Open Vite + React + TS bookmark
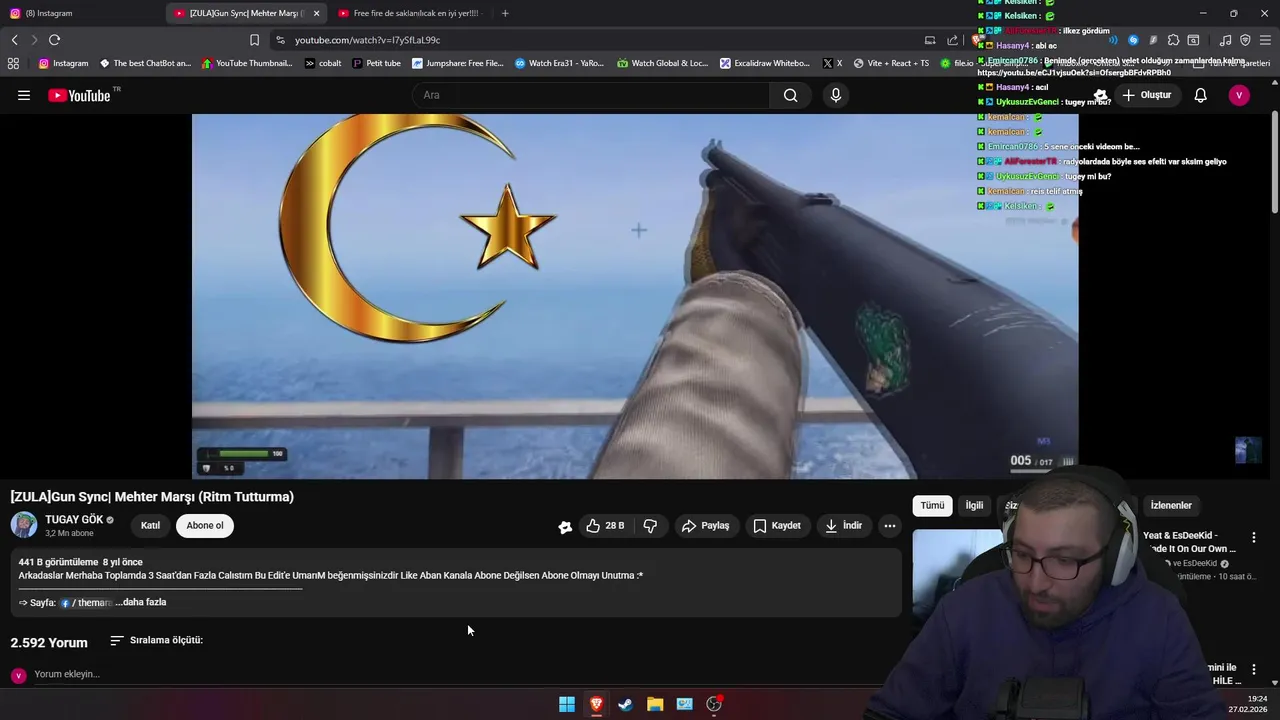This screenshot has width=1280, height=720. coord(890,63)
